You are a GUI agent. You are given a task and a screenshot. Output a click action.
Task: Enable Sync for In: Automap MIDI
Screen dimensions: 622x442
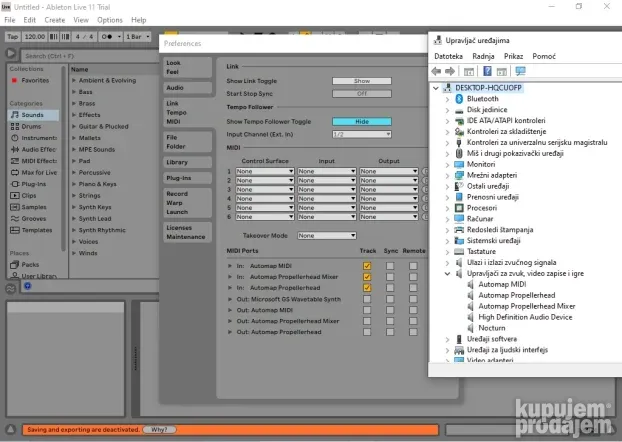click(x=390, y=266)
